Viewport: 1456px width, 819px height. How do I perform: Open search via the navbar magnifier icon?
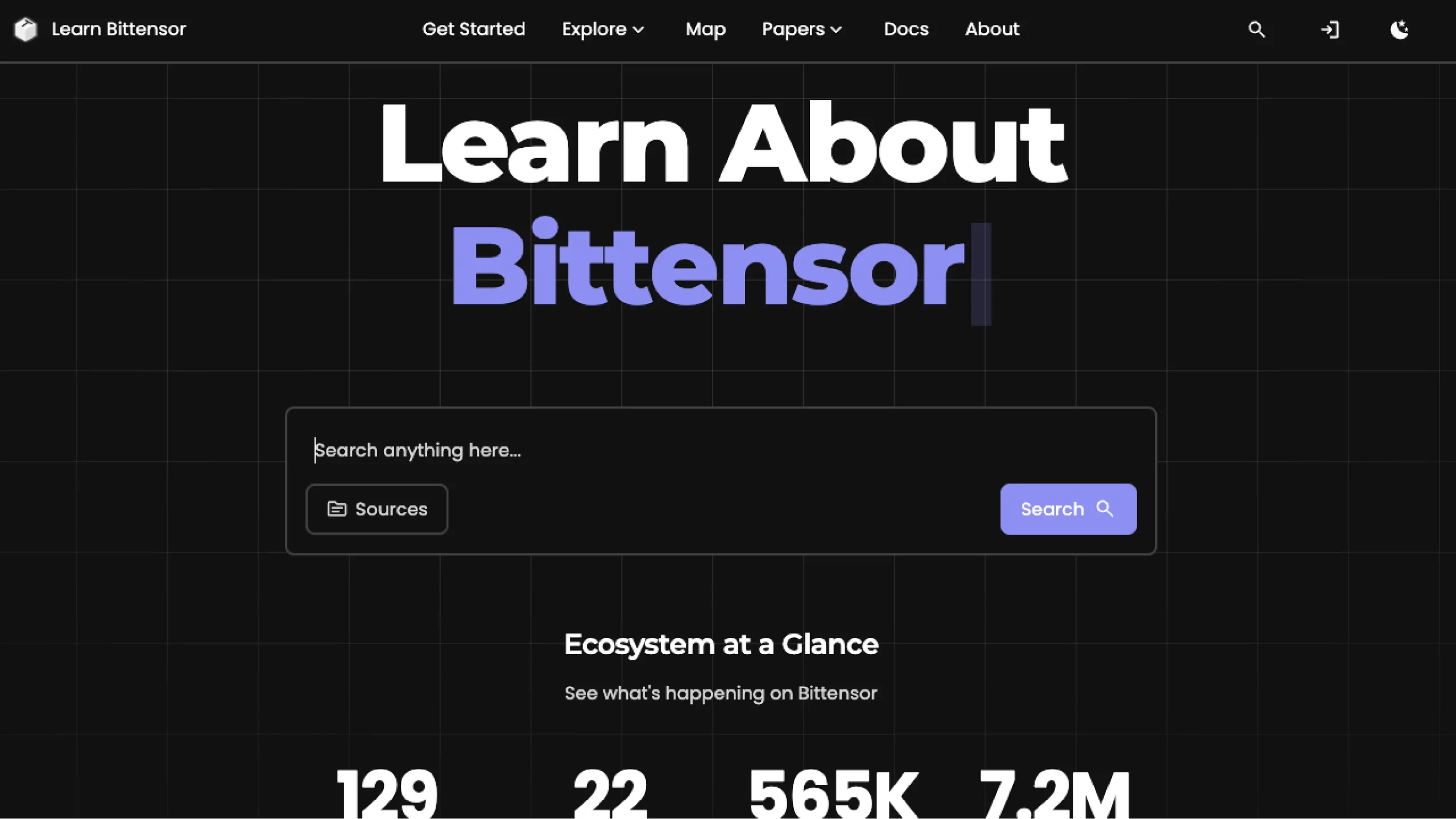click(x=1256, y=30)
